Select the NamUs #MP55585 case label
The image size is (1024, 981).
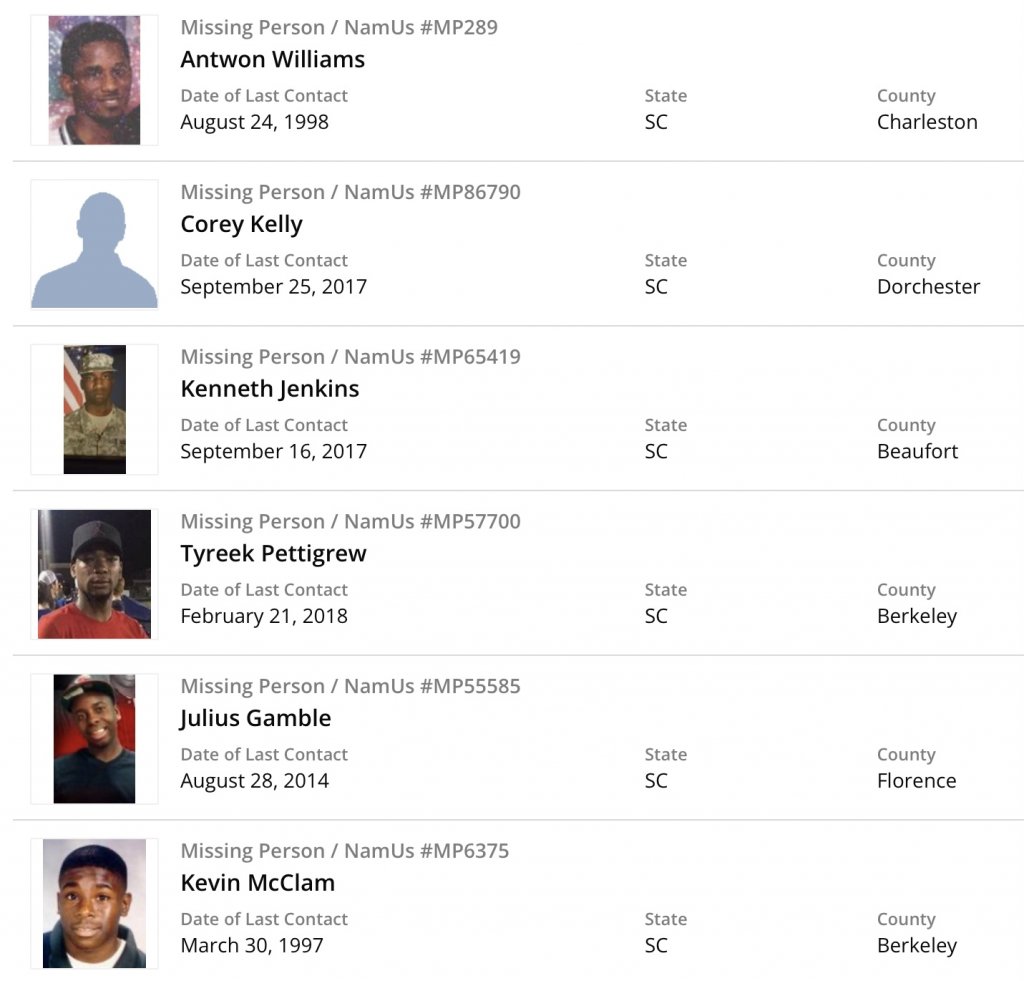(x=350, y=686)
